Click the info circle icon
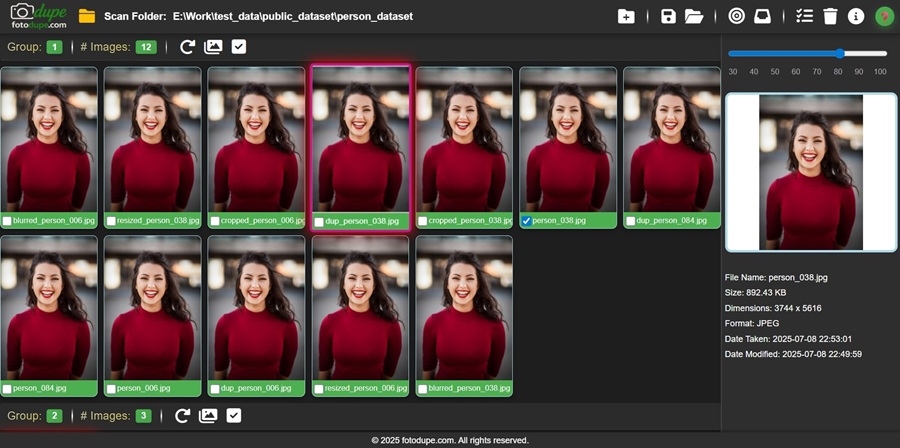This screenshot has height=448, width=900. (856, 16)
